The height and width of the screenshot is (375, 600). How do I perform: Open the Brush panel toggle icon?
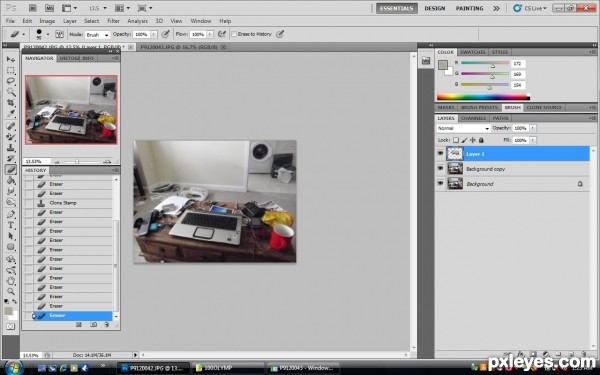pyautogui.click(x=59, y=34)
